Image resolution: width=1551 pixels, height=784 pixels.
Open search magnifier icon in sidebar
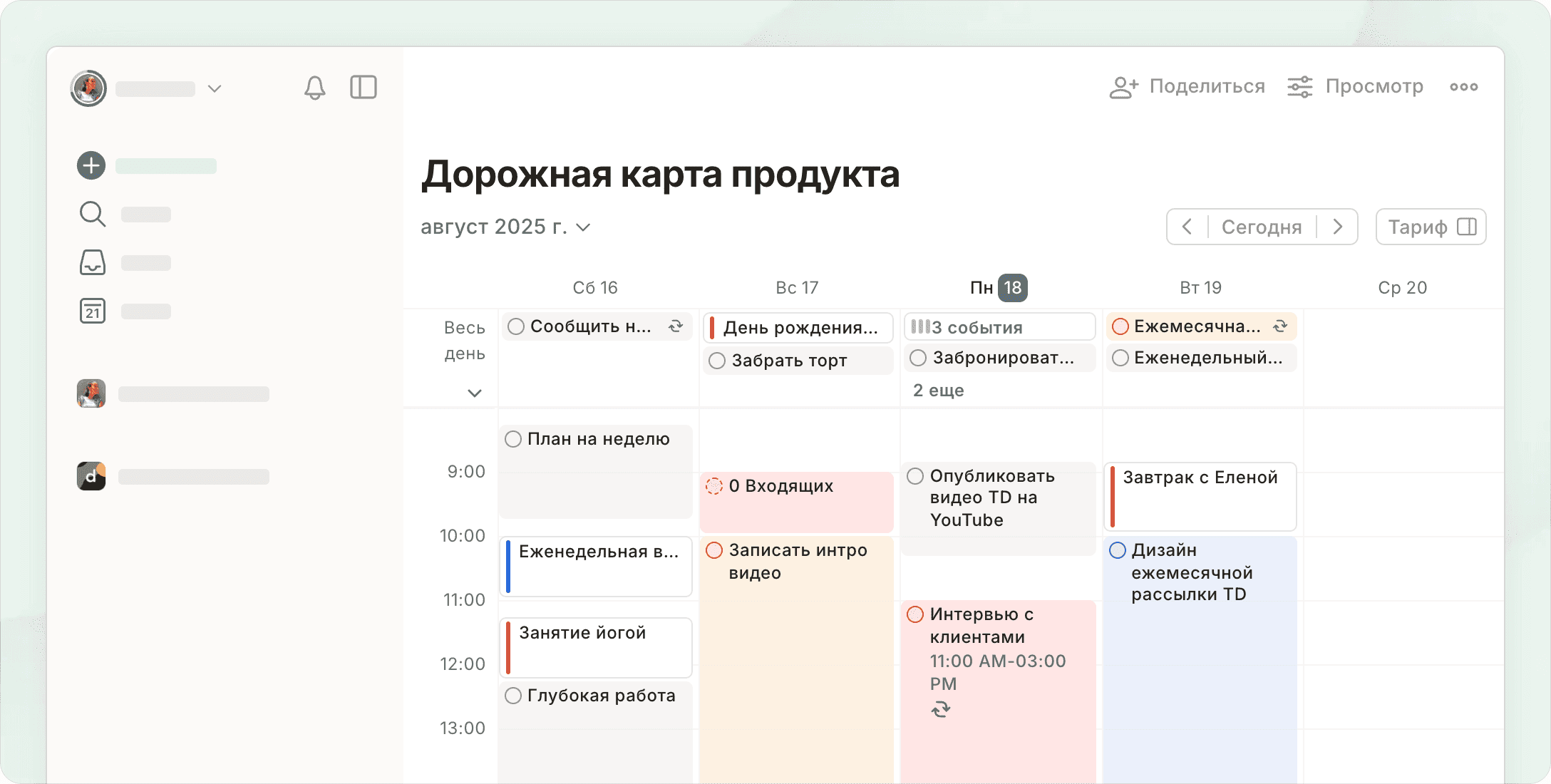[x=92, y=214]
